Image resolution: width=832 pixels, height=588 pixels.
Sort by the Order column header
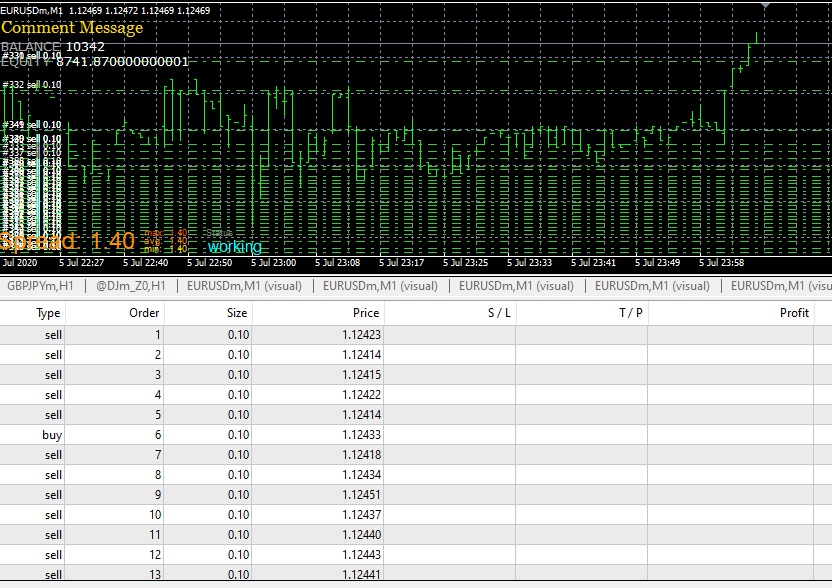(115, 313)
